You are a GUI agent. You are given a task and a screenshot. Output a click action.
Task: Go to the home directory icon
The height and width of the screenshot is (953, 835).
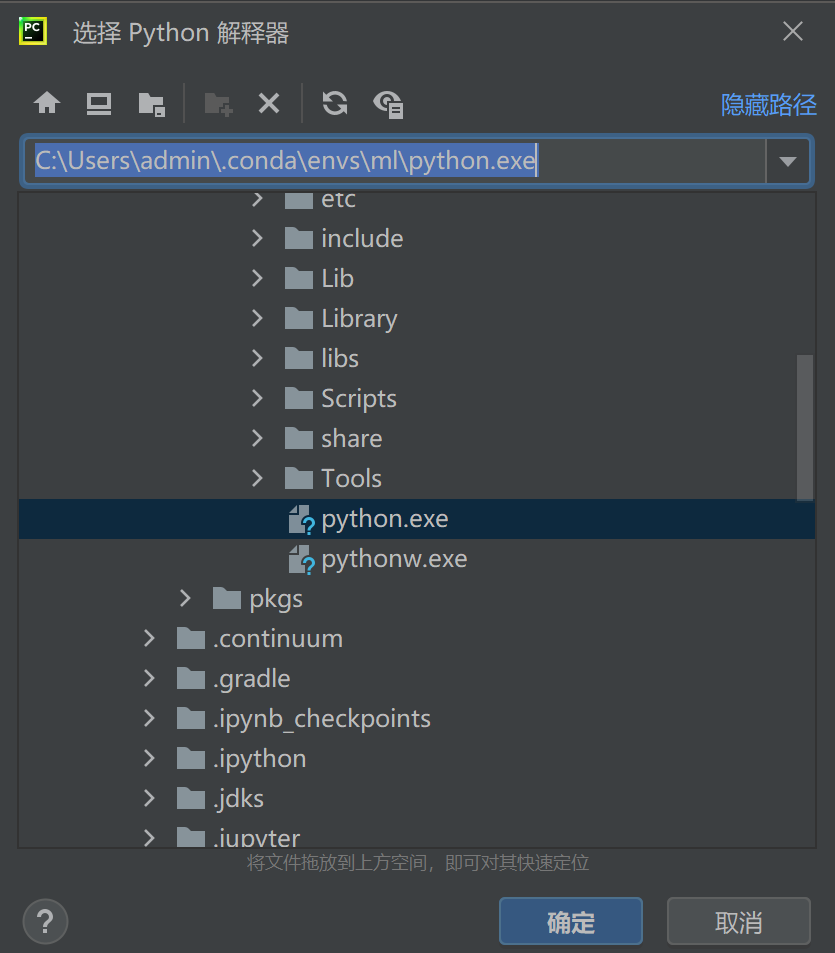tap(47, 103)
